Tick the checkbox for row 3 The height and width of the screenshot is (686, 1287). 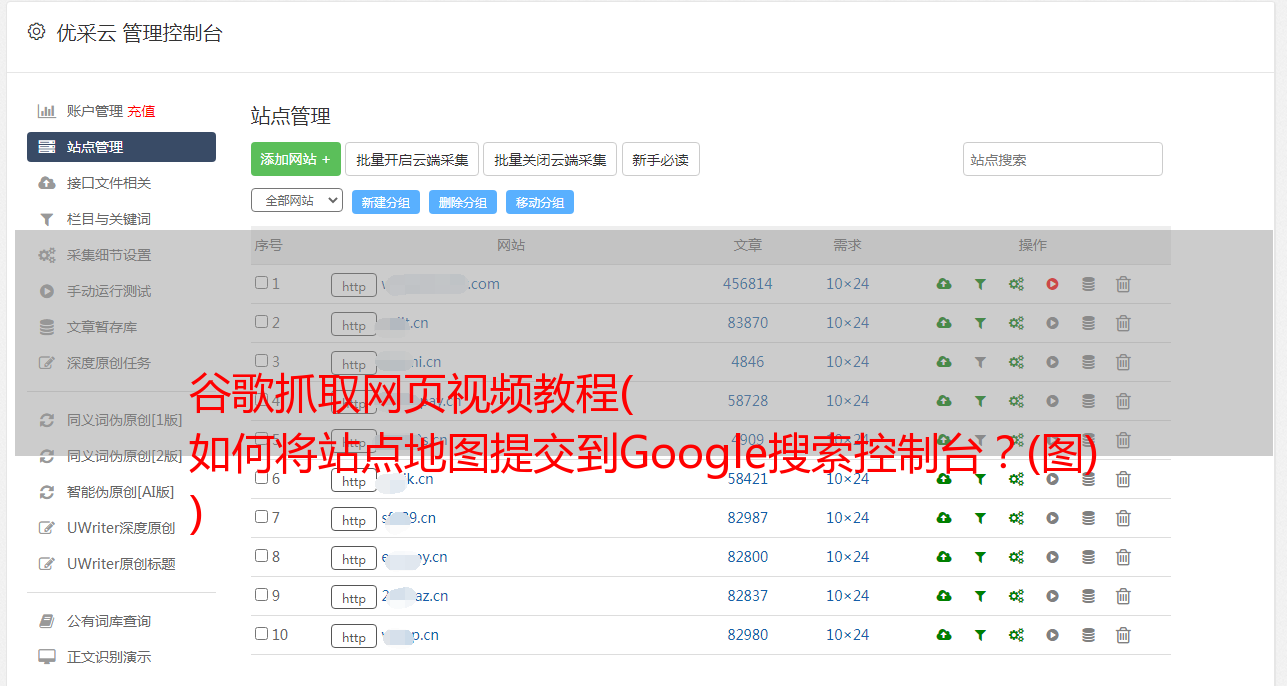pos(261,361)
